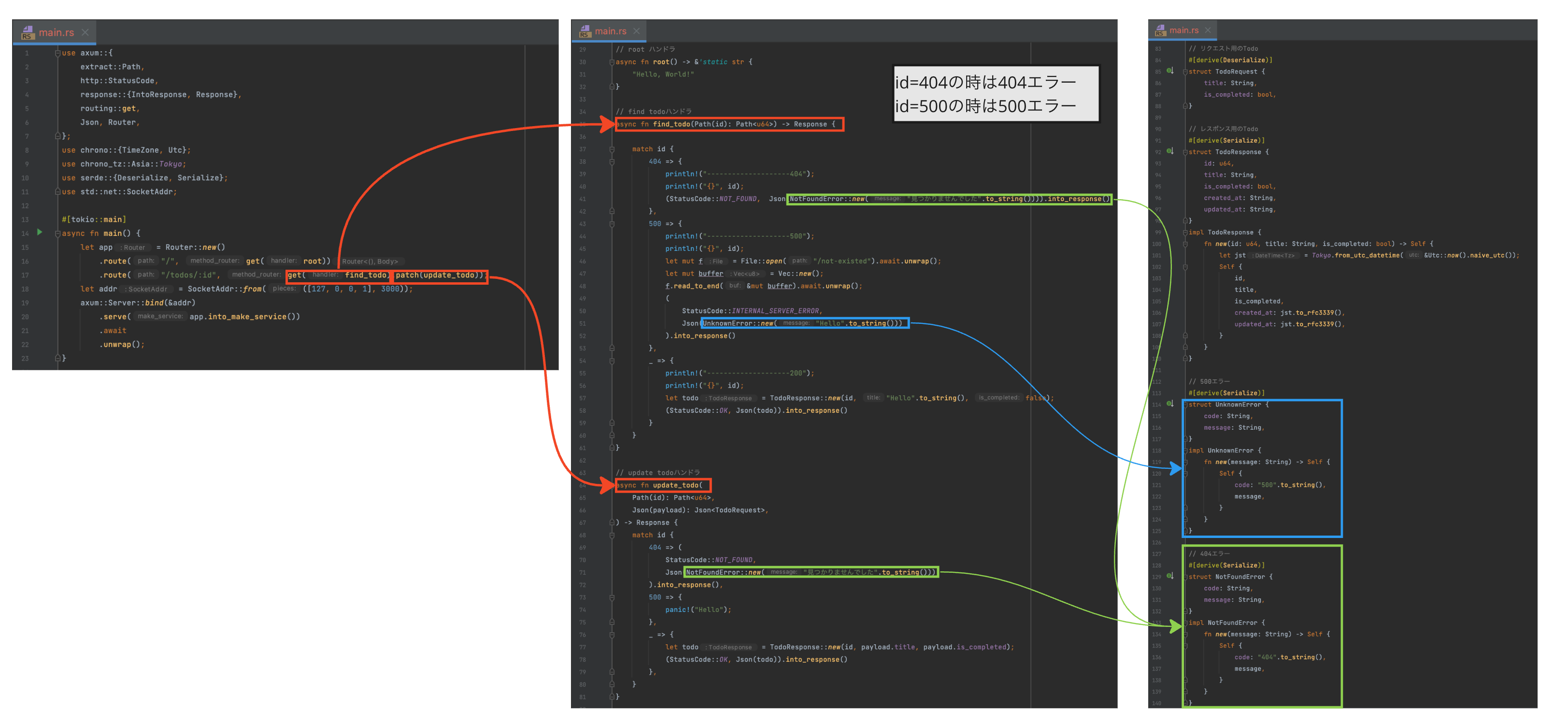Close the main.rs tab above the axum imports
The image size is (1568, 726).
click(85, 32)
